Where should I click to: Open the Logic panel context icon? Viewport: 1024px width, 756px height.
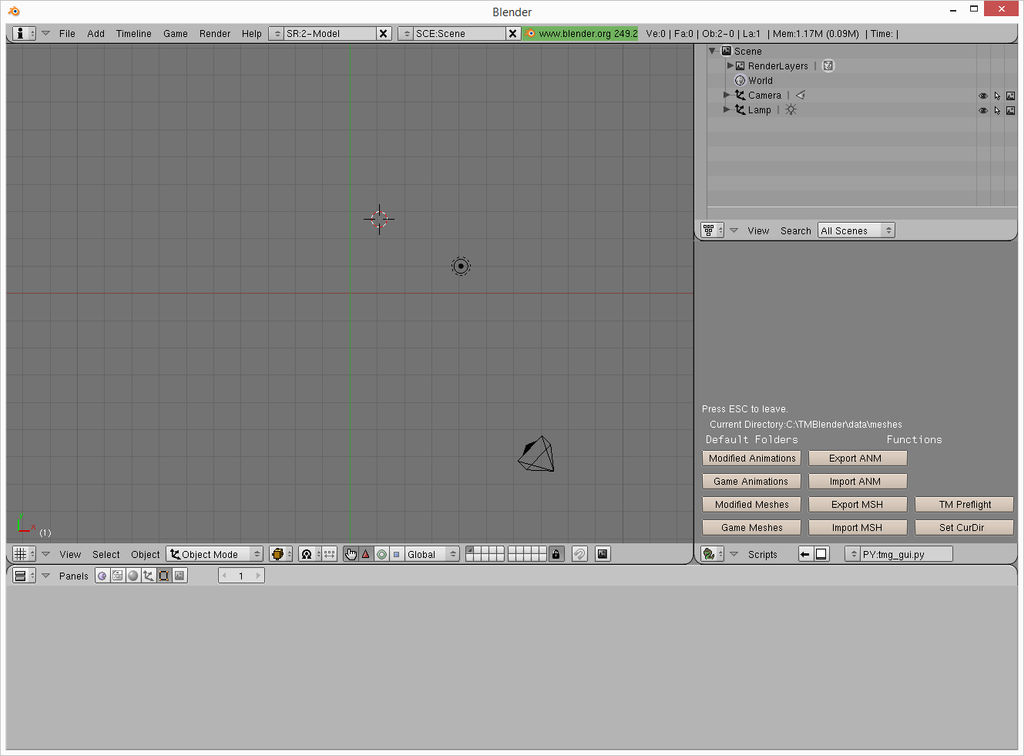click(102, 576)
